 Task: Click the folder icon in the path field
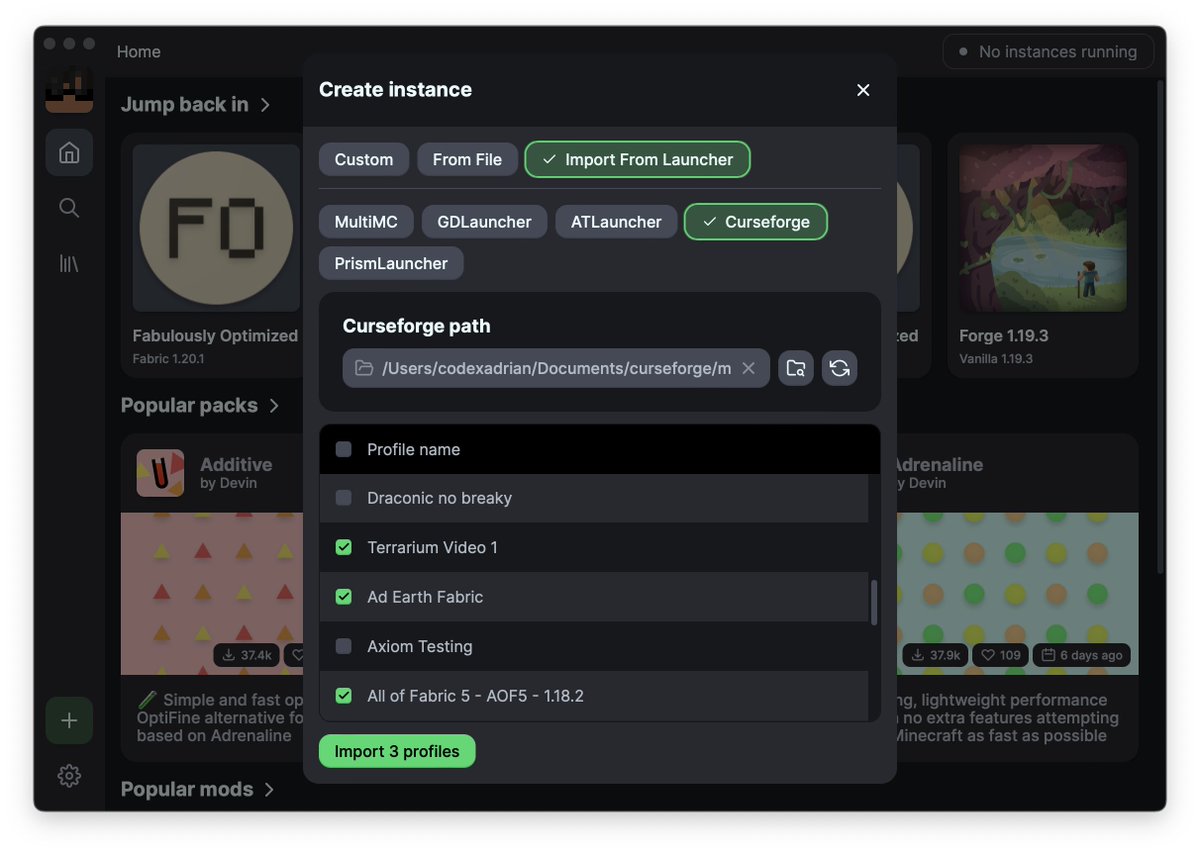click(x=364, y=368)
